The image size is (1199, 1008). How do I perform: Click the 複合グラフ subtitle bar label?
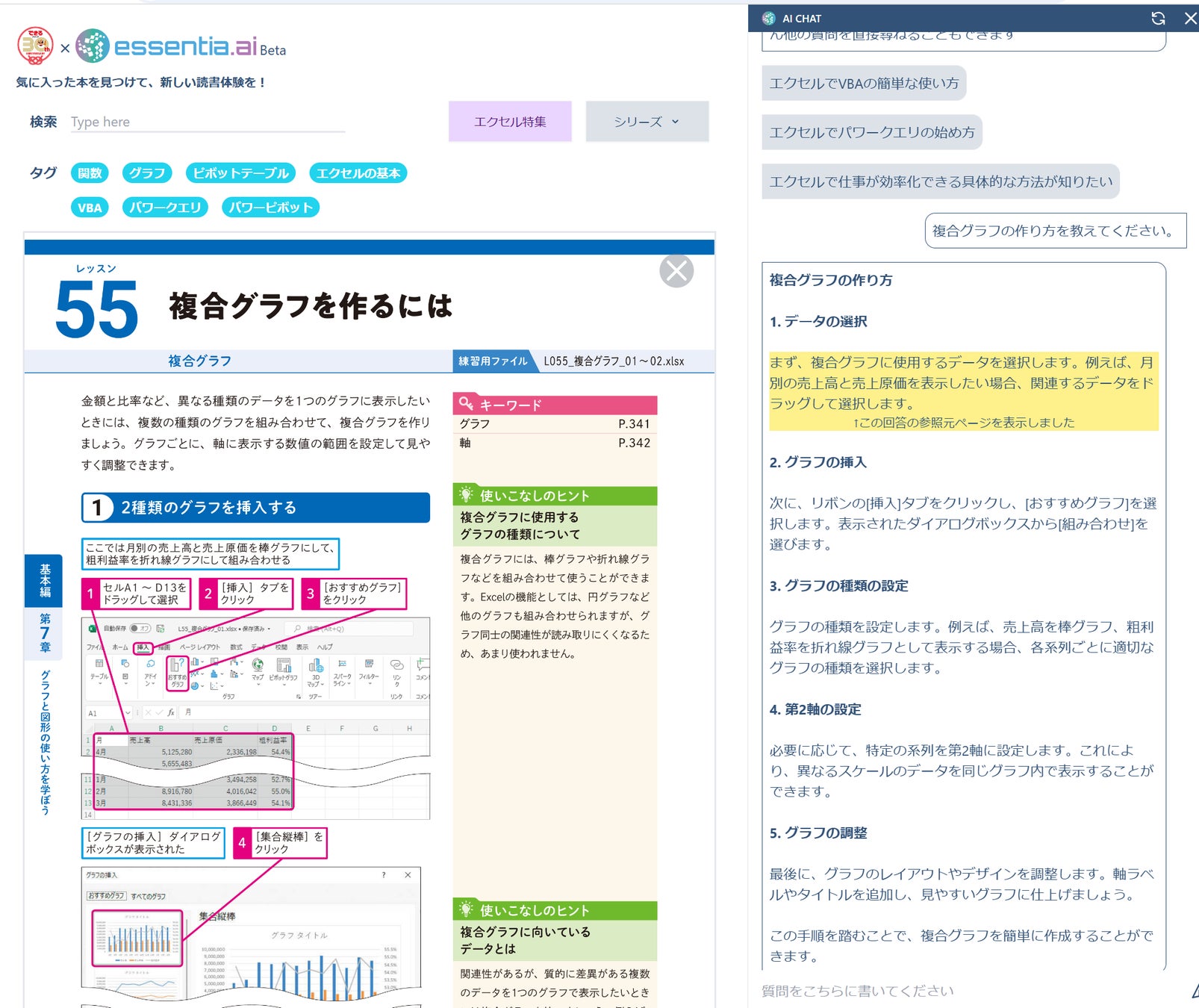click(x=199, y=361)
